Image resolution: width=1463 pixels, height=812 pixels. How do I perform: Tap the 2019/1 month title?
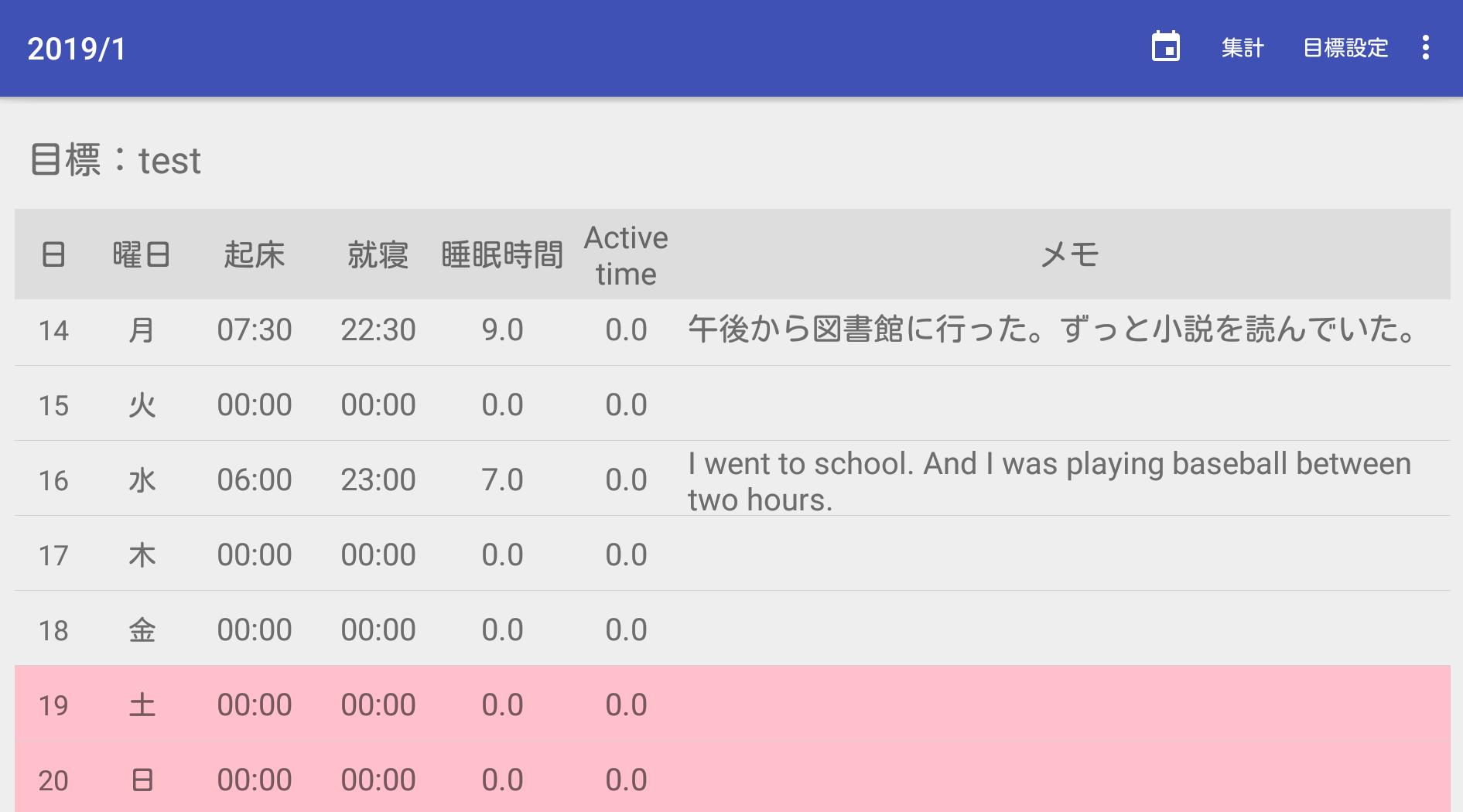pyautogui.click(x=77, y=49)
